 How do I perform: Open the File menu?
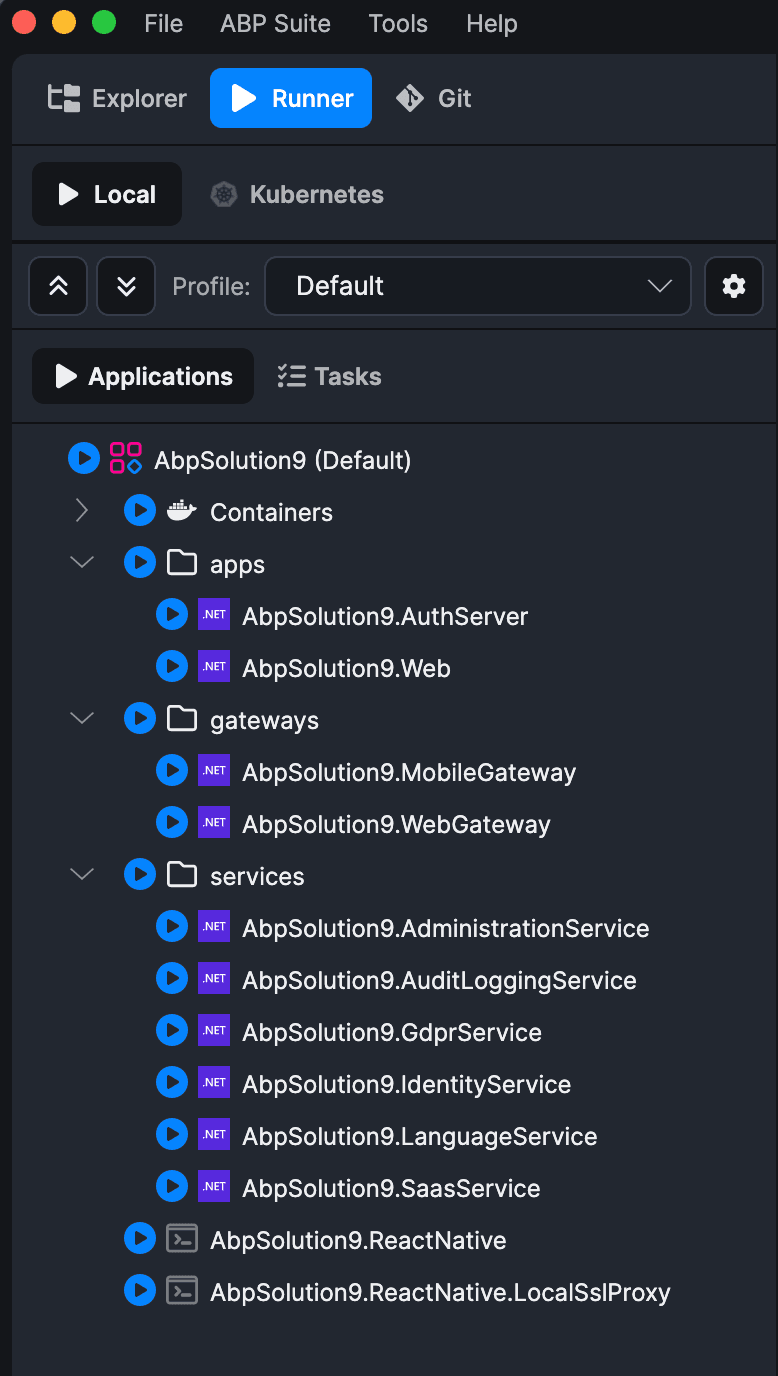[x=164, y=24]
